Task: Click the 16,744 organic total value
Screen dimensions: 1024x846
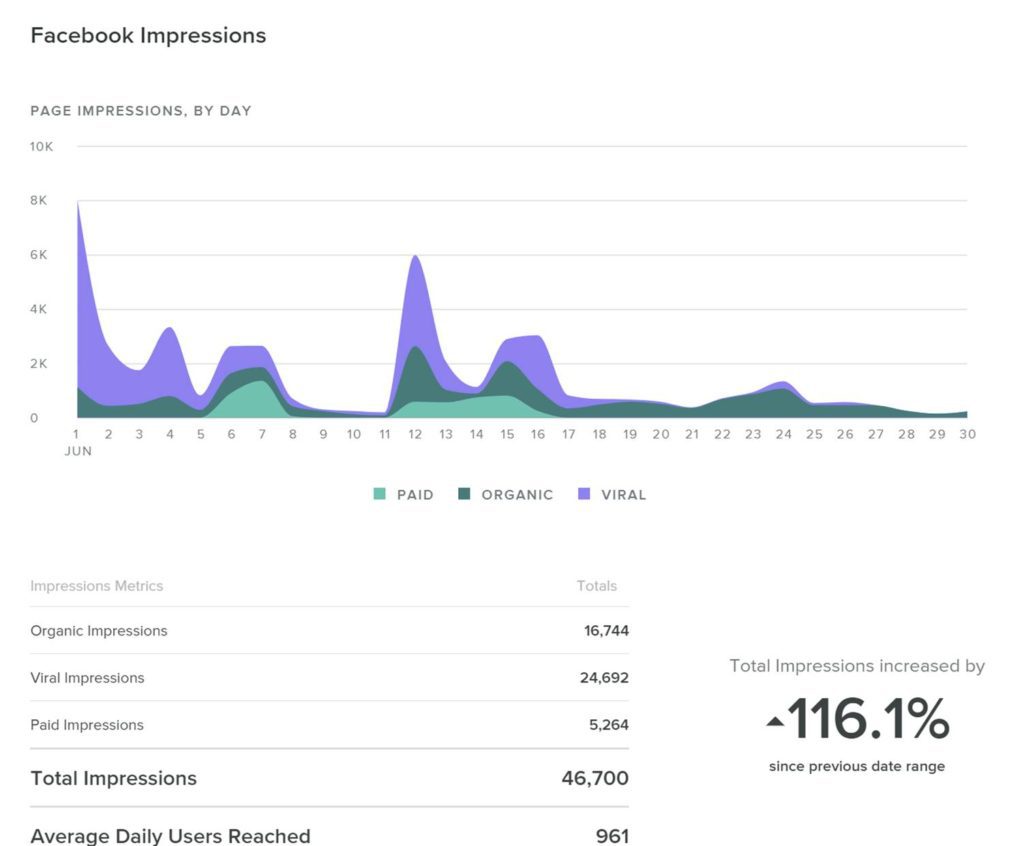Action: coord(606,630)
